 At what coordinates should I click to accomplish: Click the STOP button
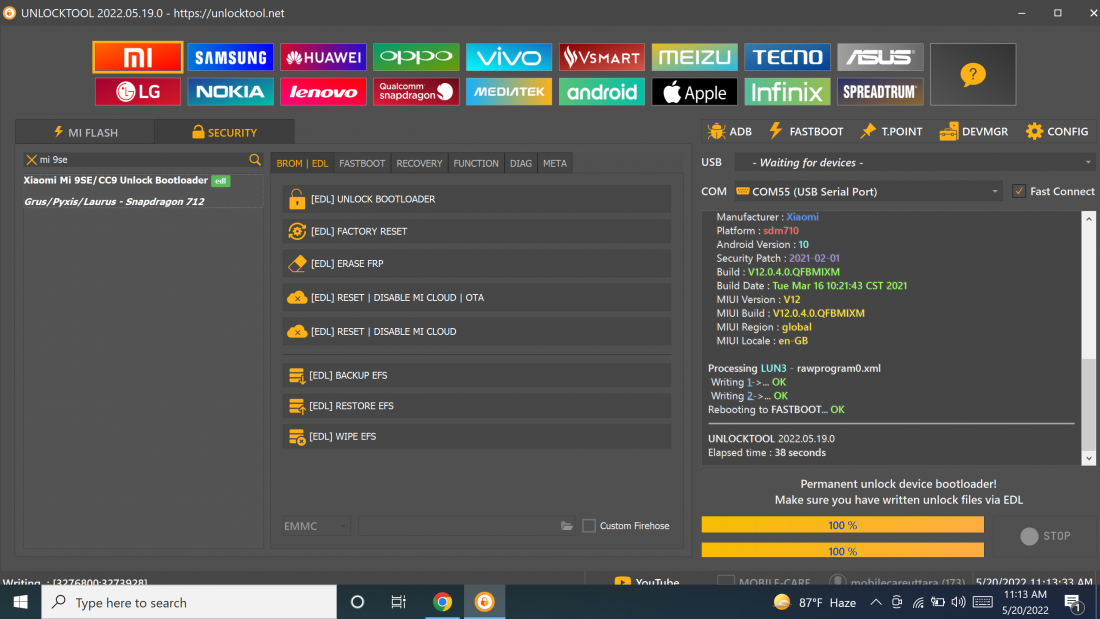point(1045,536)
